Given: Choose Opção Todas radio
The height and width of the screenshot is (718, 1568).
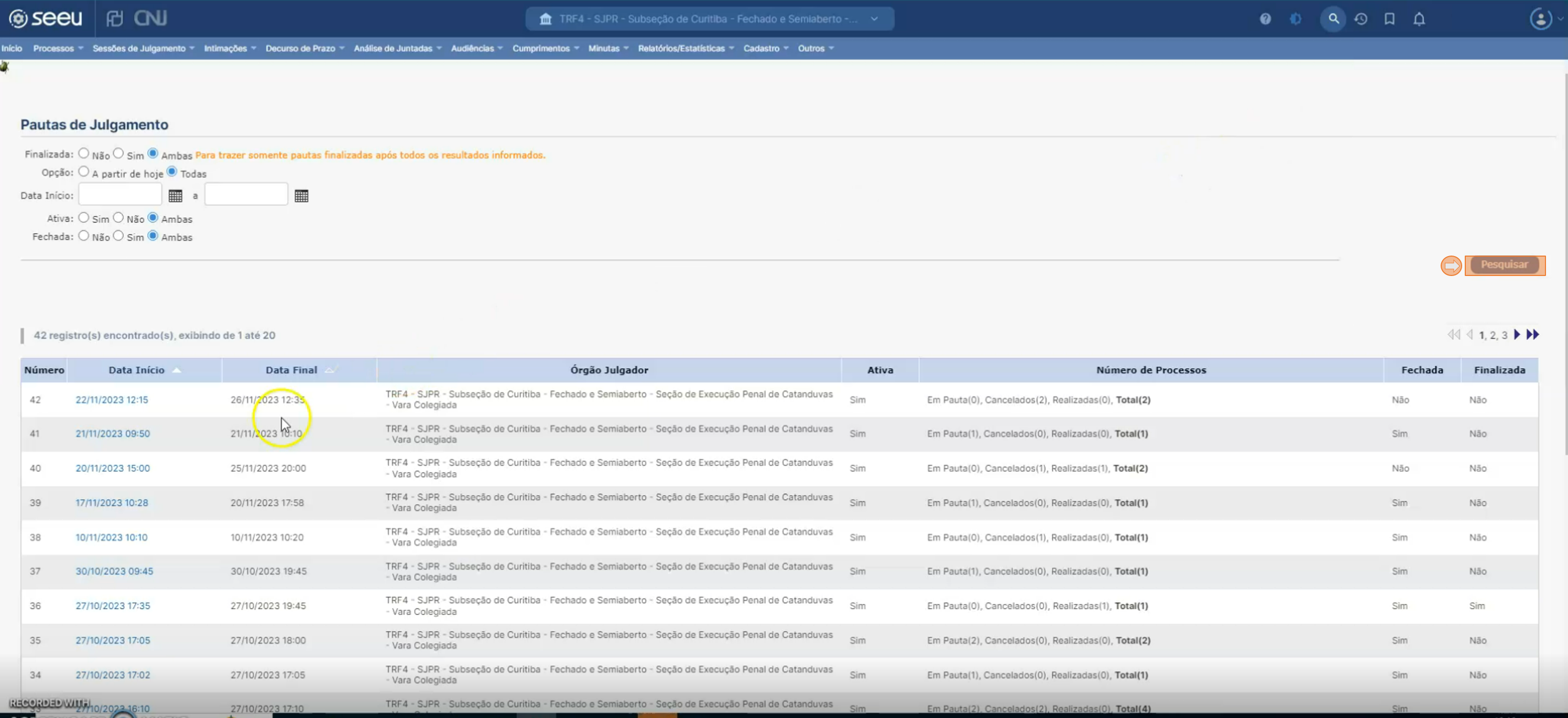Looking at the screenshot, I should pos(172,172).
